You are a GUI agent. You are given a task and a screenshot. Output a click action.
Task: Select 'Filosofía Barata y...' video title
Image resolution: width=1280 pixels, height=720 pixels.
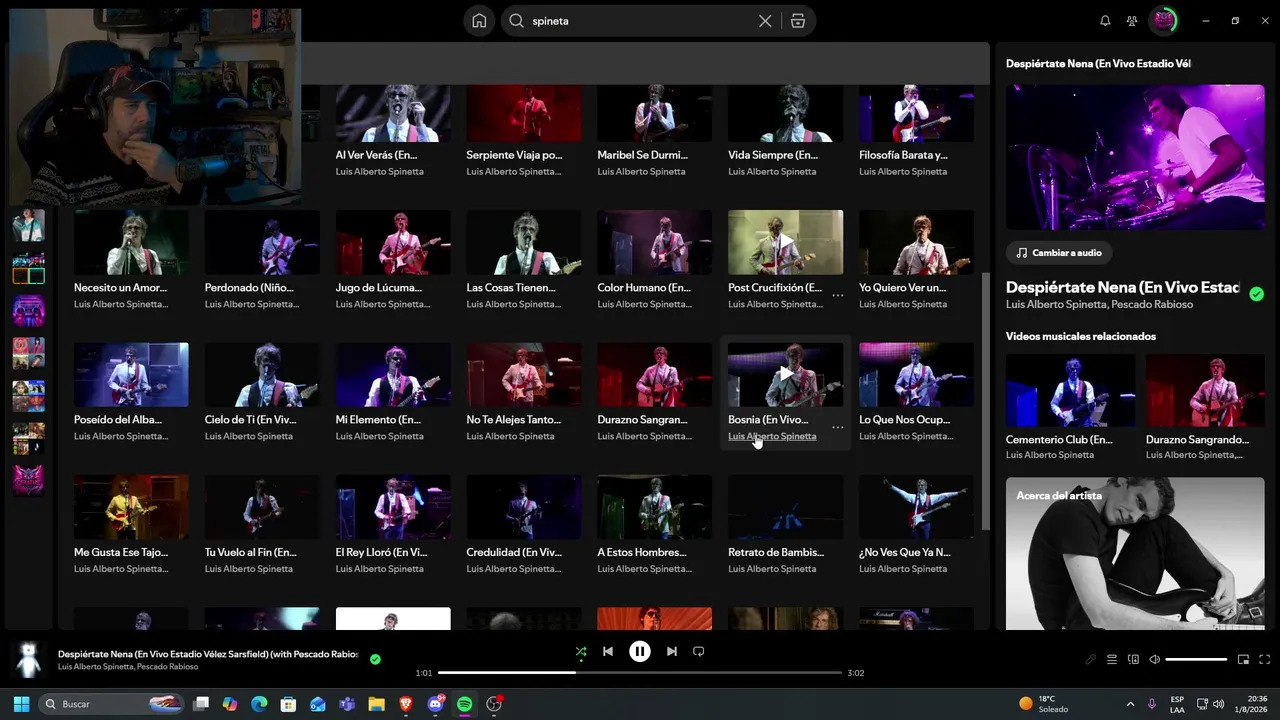(903, 156)
